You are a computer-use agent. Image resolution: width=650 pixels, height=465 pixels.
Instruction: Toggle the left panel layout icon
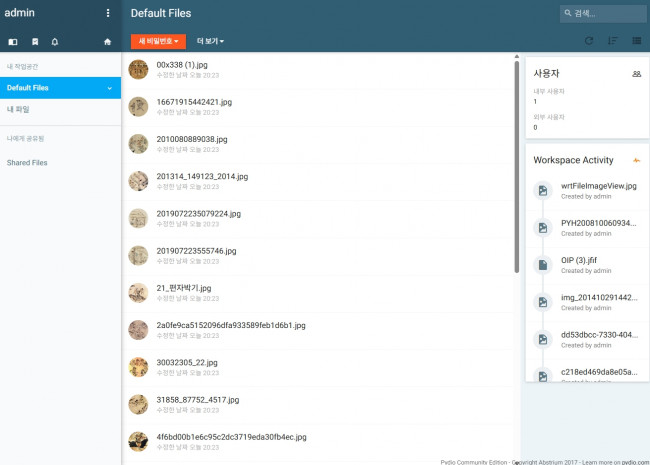[x=13, y=42]
